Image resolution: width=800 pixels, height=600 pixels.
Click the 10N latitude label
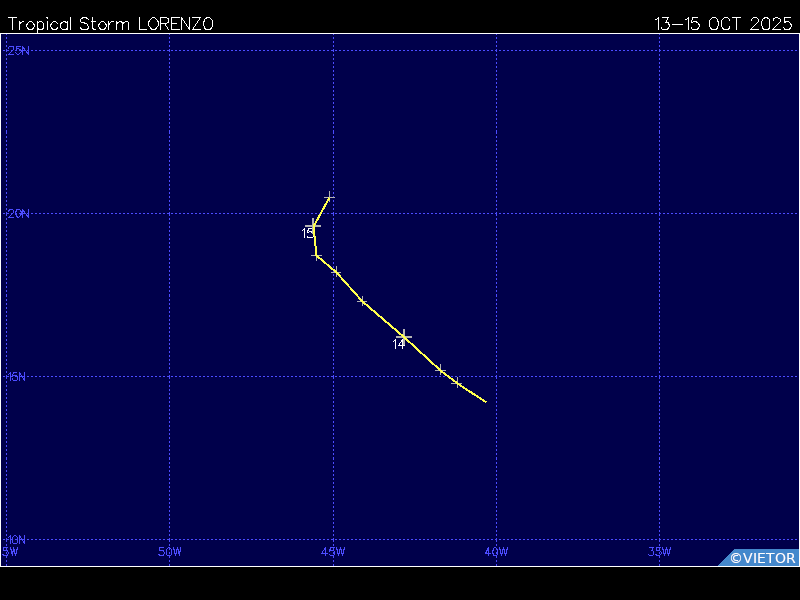tap(18, 540)
